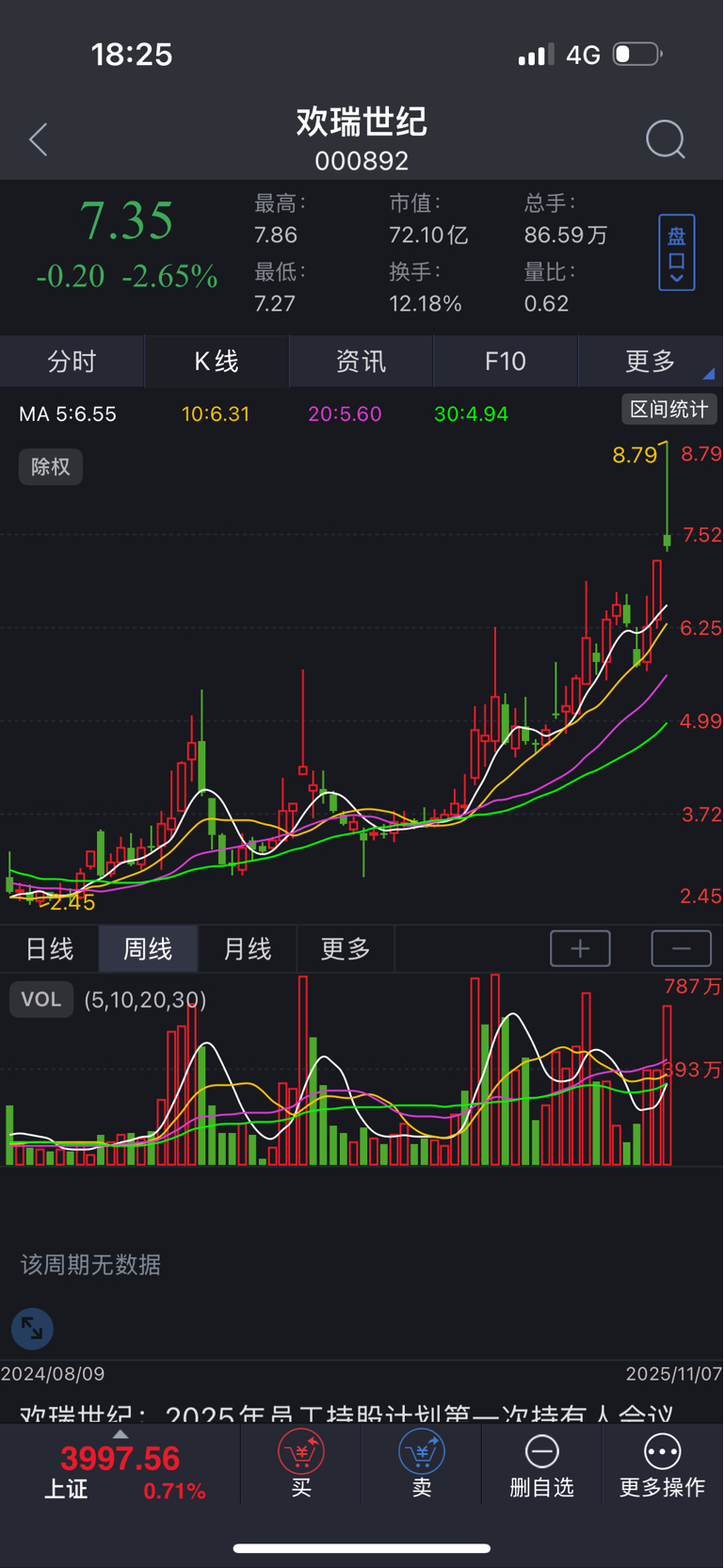Tap the MA 5:6.55 indicator label

pos(68,413)
